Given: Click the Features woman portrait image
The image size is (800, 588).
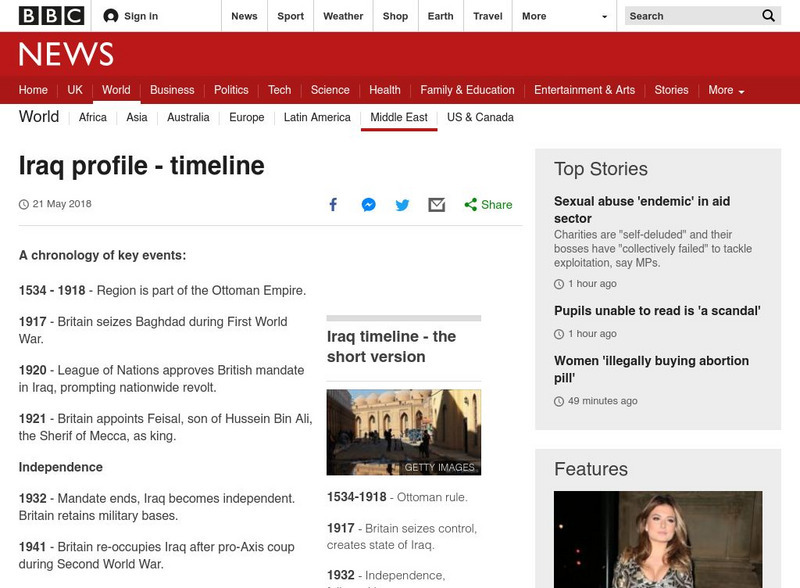Looking at the screenshot, I should click(658, 539).
